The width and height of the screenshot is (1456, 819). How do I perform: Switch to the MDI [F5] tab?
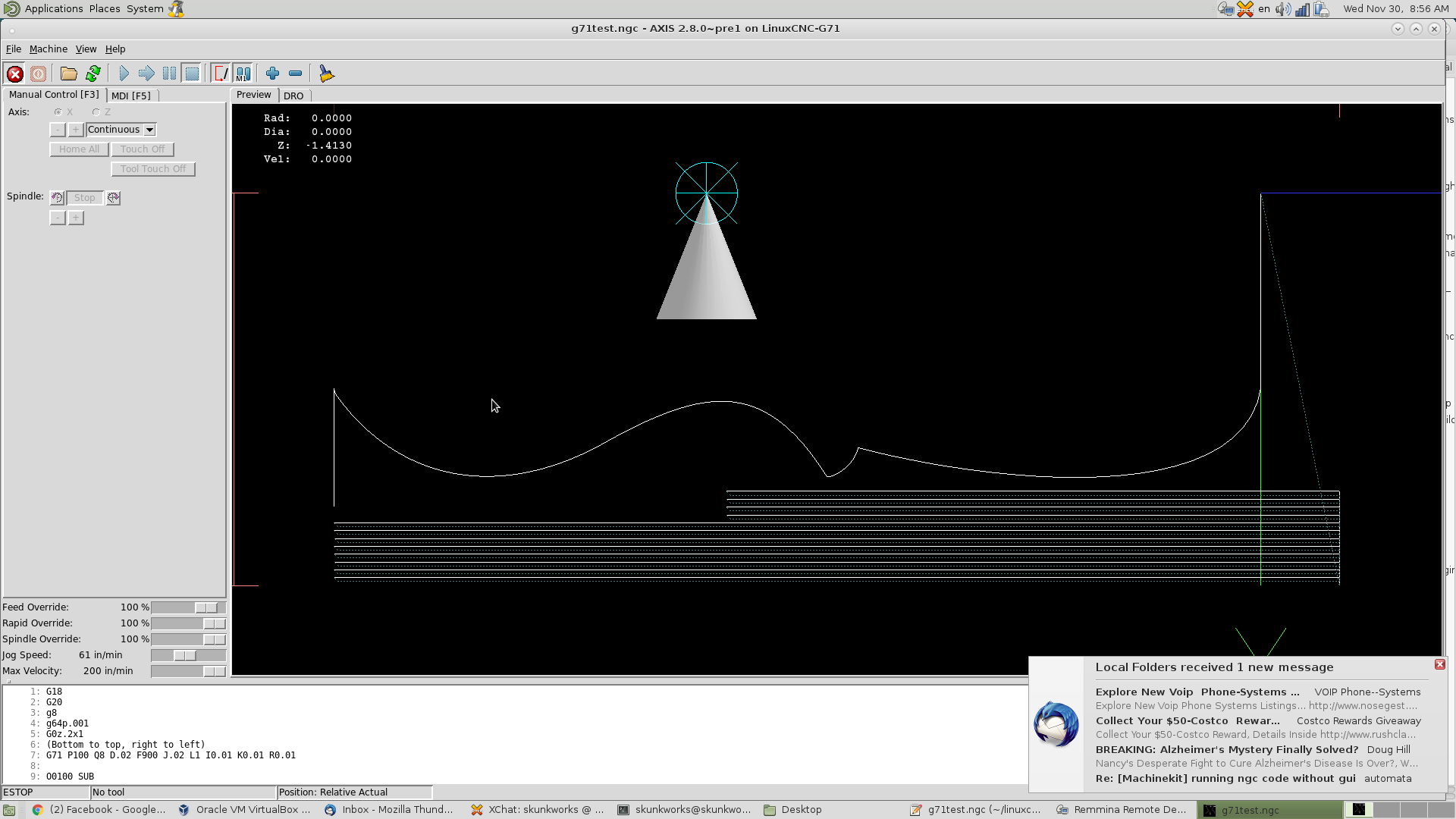tap(130, 96)
